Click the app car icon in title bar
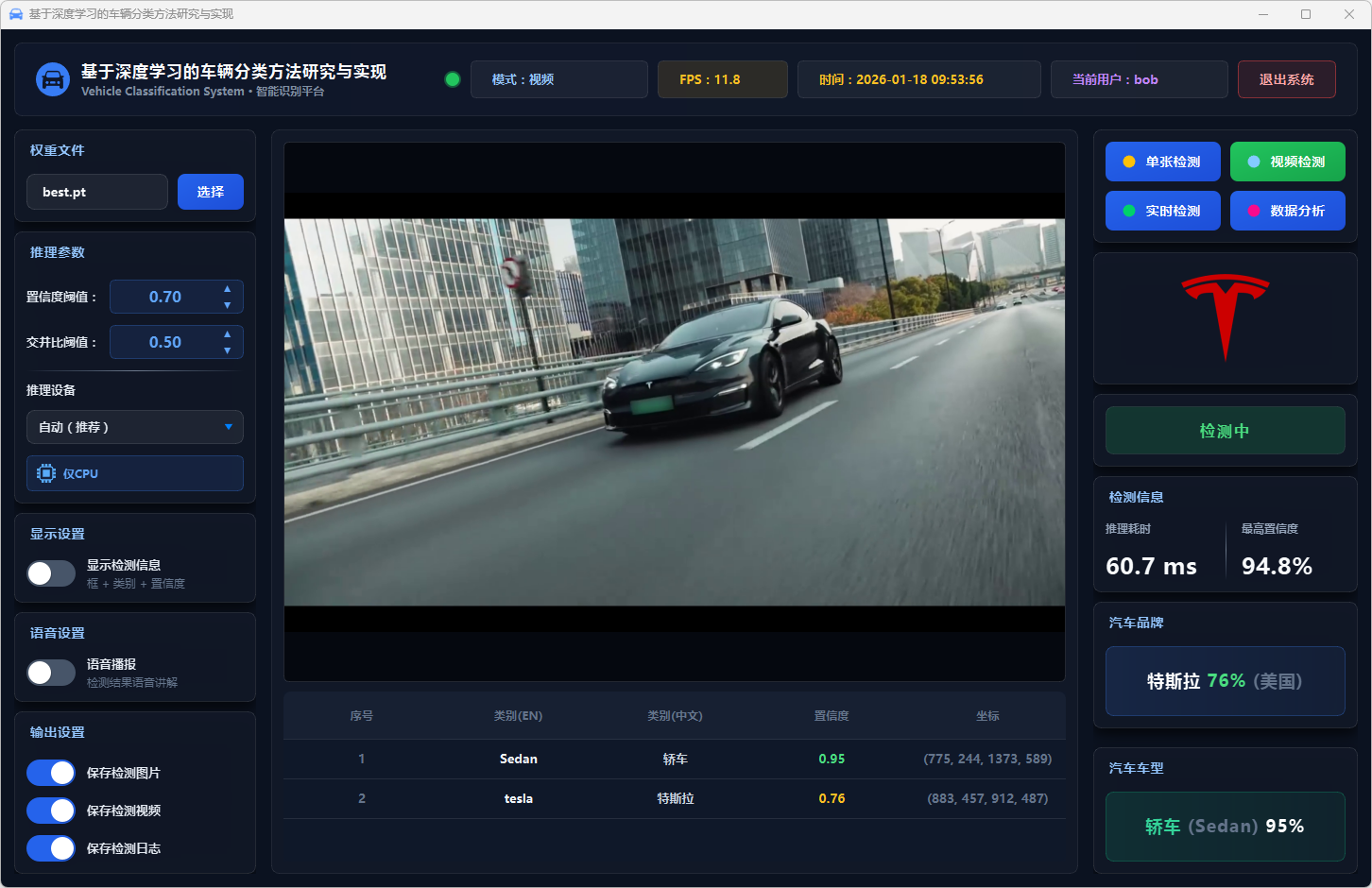 pyautogui.click(x=15, y=14)
